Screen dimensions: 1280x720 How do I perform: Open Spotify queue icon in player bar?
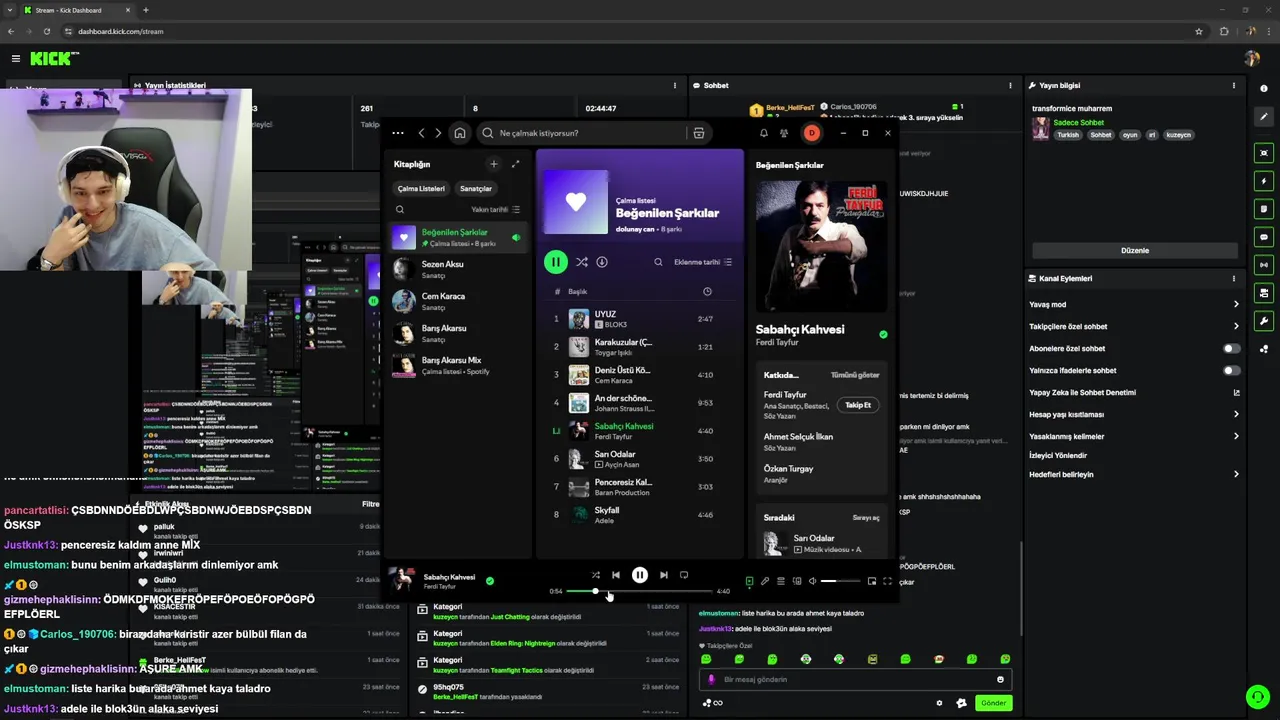coord(781,581)
